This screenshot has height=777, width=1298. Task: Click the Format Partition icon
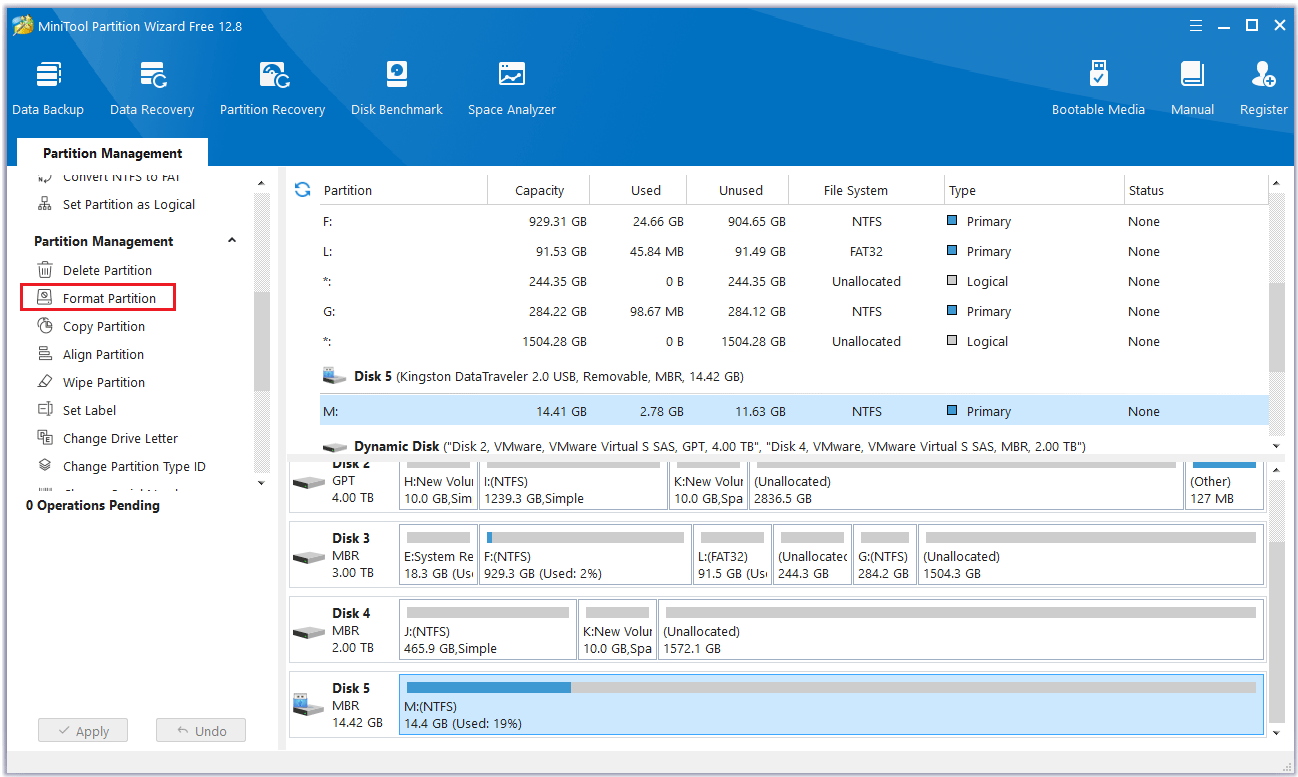[x=45, y=298]
